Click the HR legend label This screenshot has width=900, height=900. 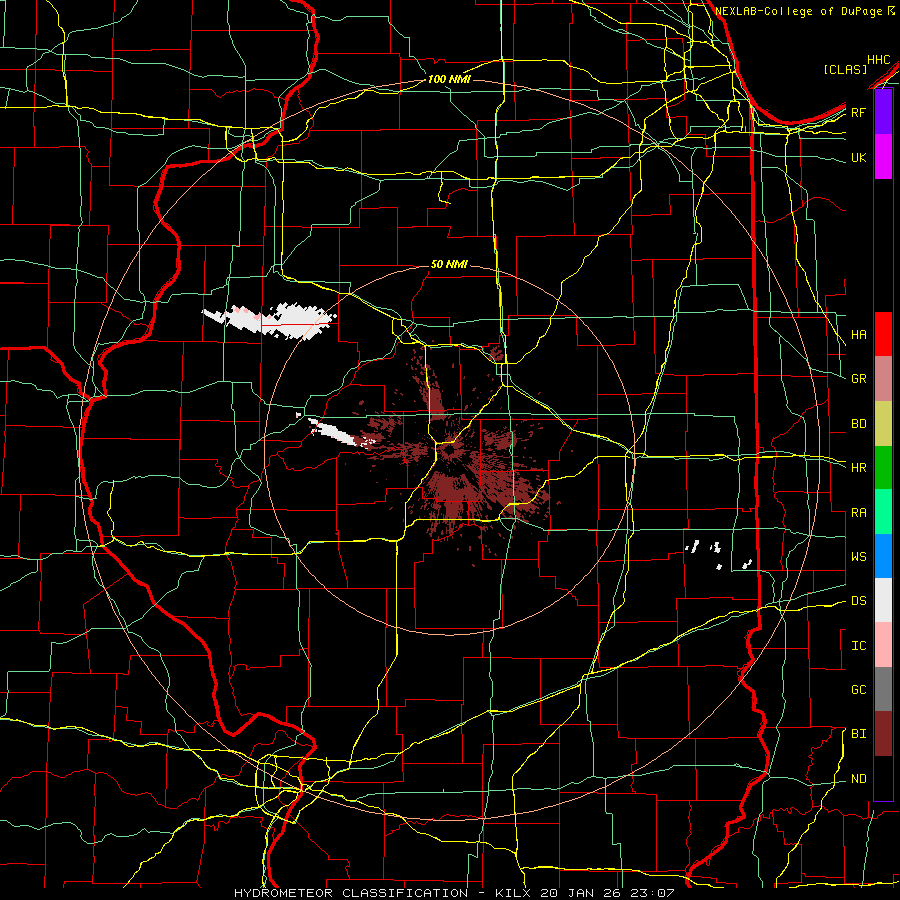pyautogui.click(x=859, y=468)
